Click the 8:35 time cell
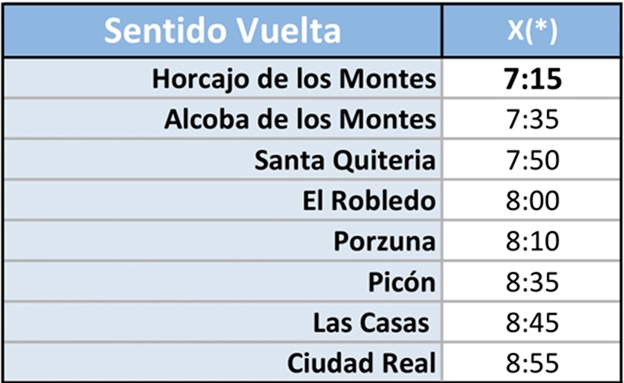624x383 pixels. 531,281
